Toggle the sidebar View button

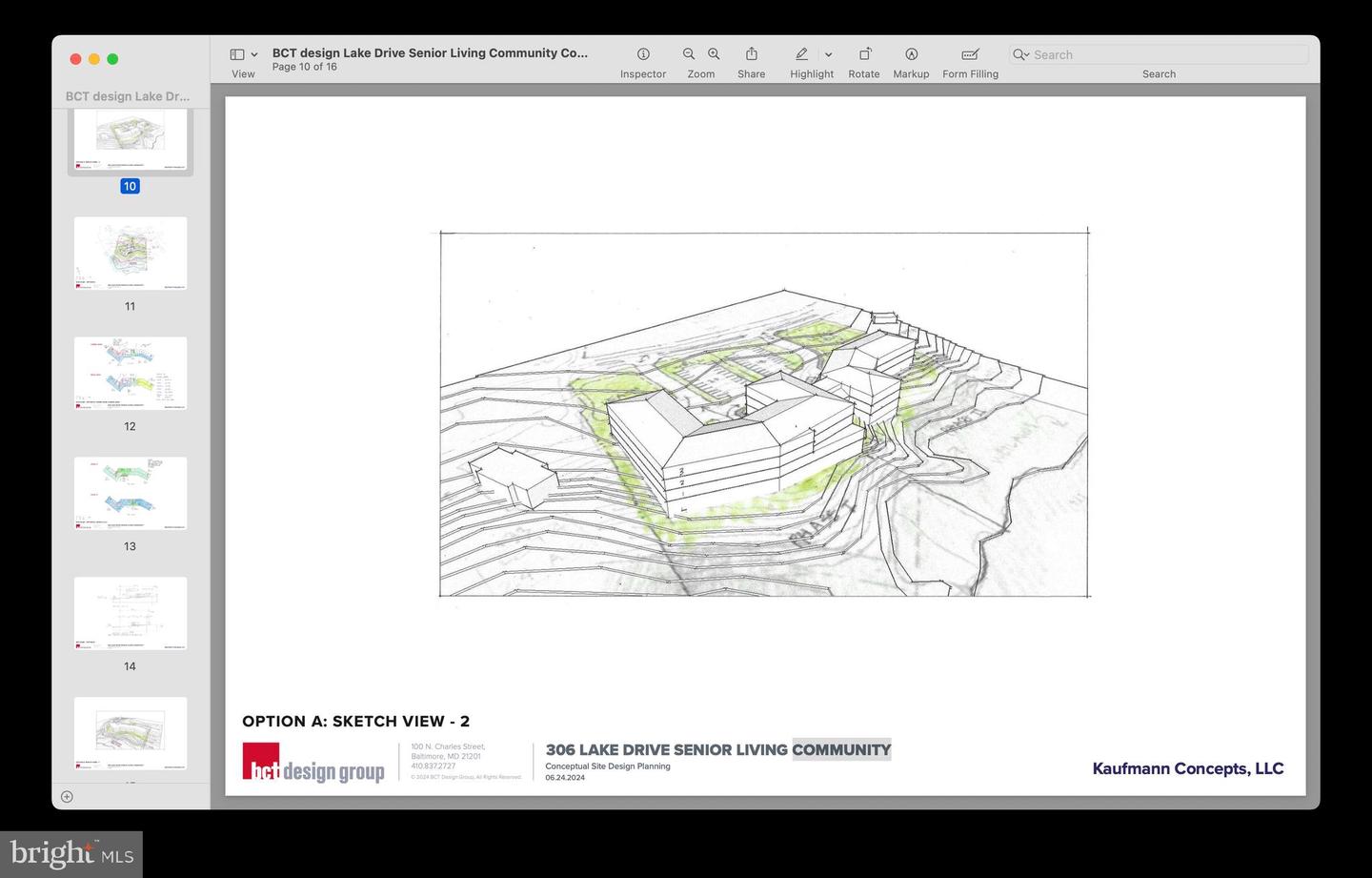237,54
